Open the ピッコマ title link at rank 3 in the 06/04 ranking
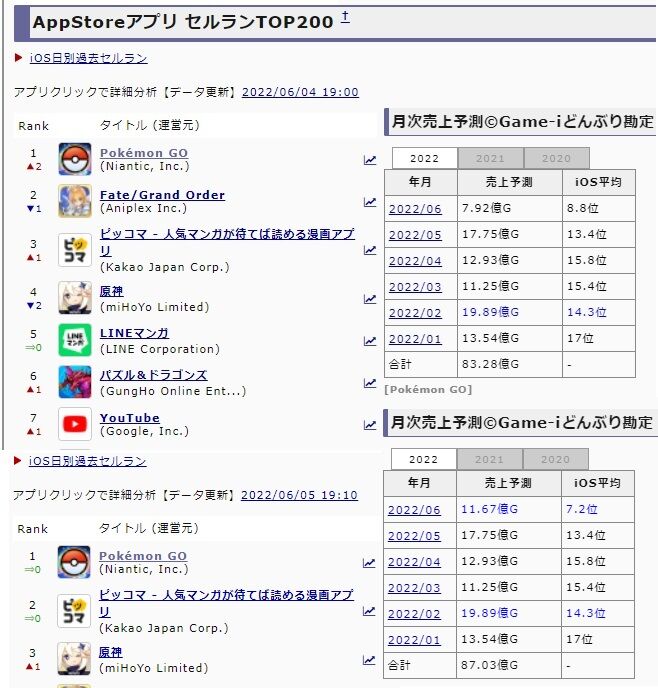Image resolution: width=658 pixels, height=688 pixels. tap(227, 242)
